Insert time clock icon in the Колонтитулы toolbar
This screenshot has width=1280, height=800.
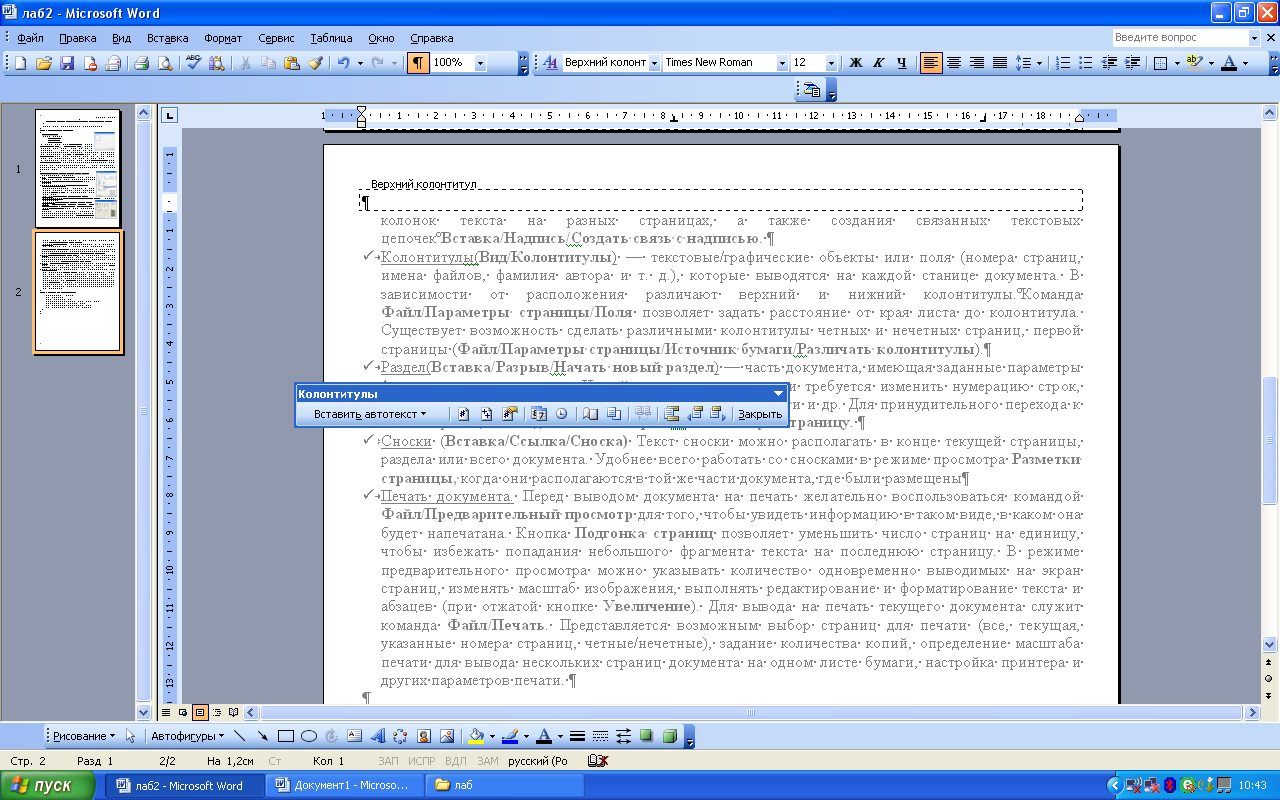(x=561, y=413)
